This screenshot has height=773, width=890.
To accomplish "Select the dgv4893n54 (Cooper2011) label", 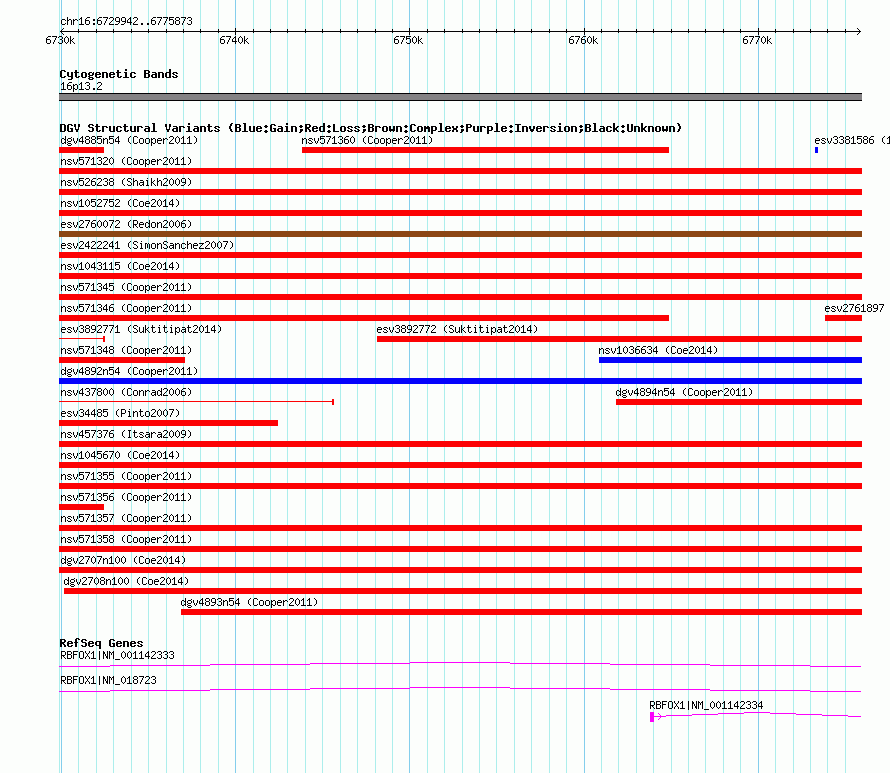I will pyautogui.click(x=249, y=602).
